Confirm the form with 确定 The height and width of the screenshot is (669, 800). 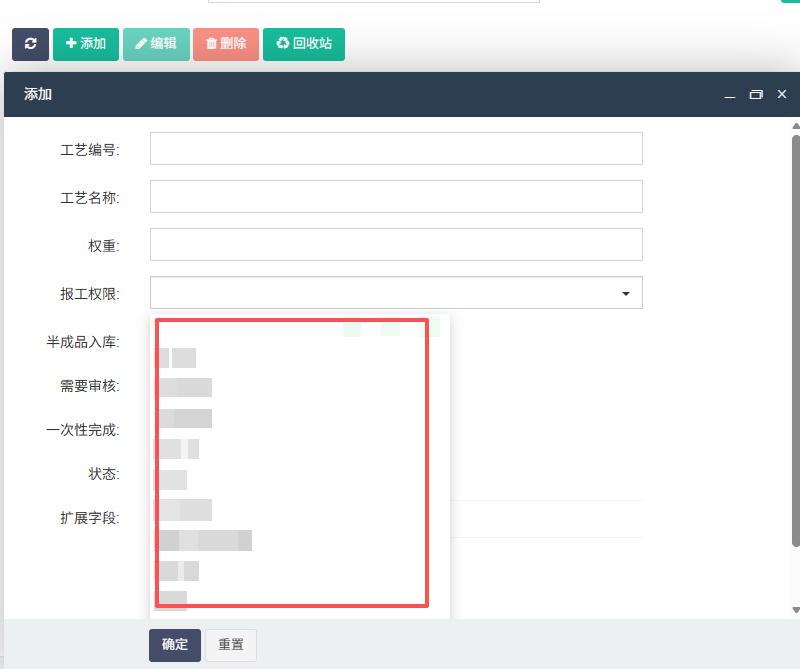pyautogui.click(x=175, y=645)
